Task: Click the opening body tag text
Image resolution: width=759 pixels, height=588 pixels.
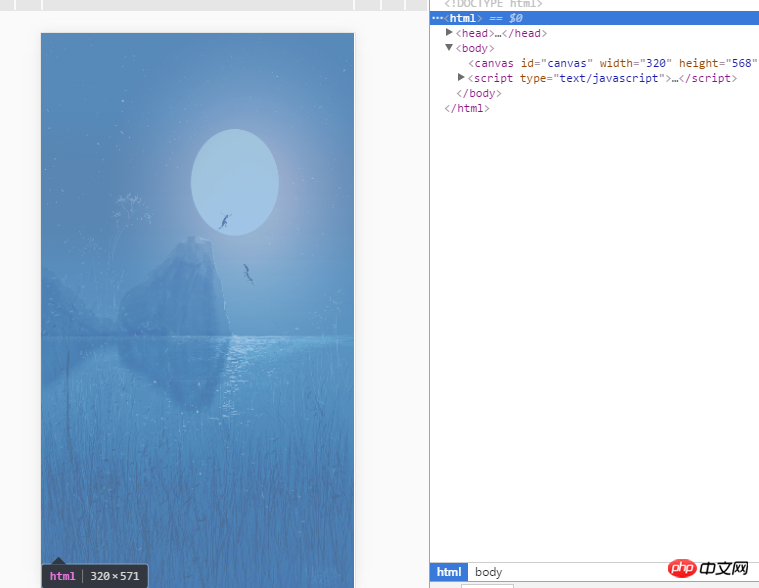Action: click(475, 48)
